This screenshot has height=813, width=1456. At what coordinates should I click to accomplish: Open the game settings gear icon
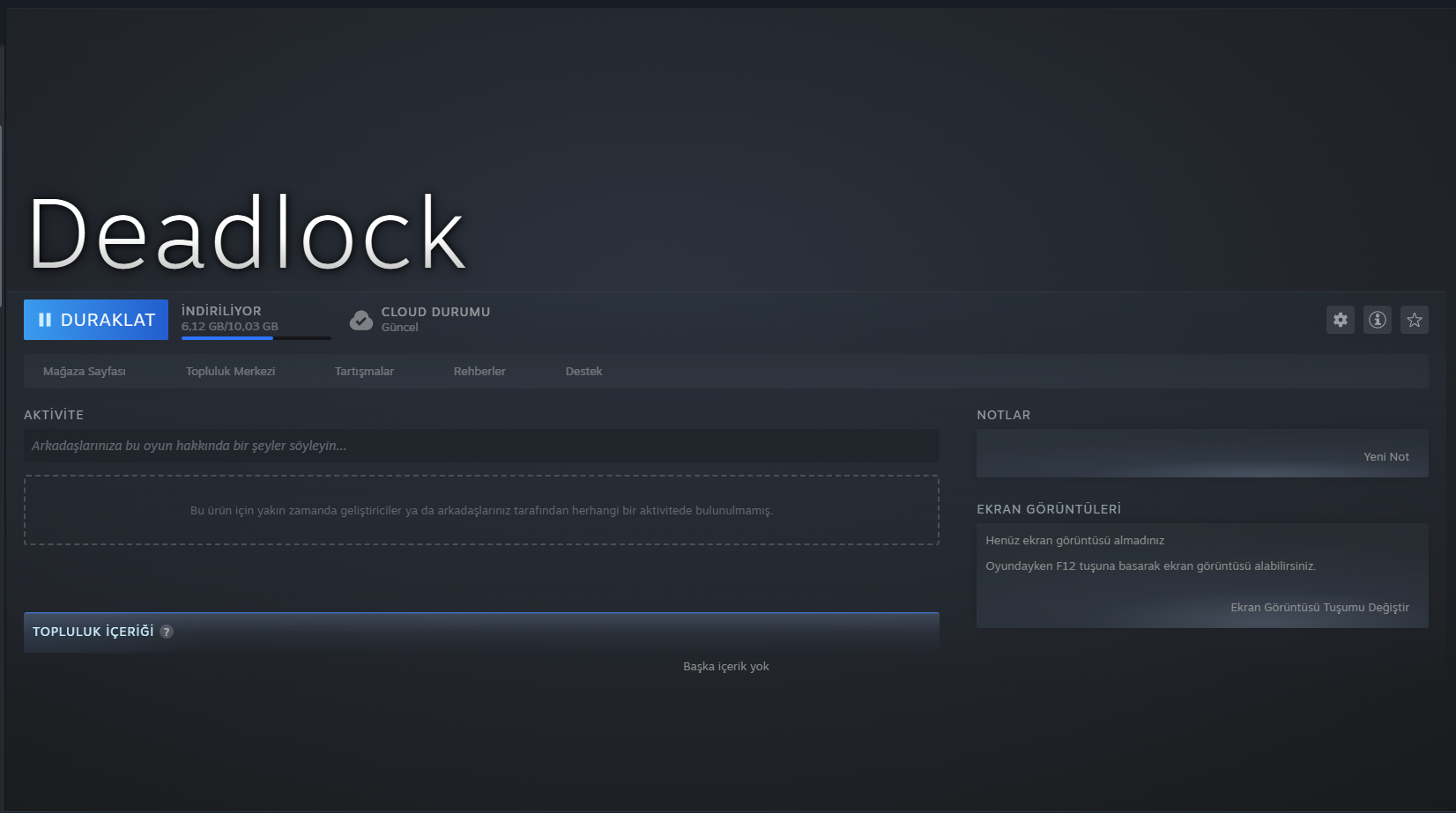[1341, 320]
